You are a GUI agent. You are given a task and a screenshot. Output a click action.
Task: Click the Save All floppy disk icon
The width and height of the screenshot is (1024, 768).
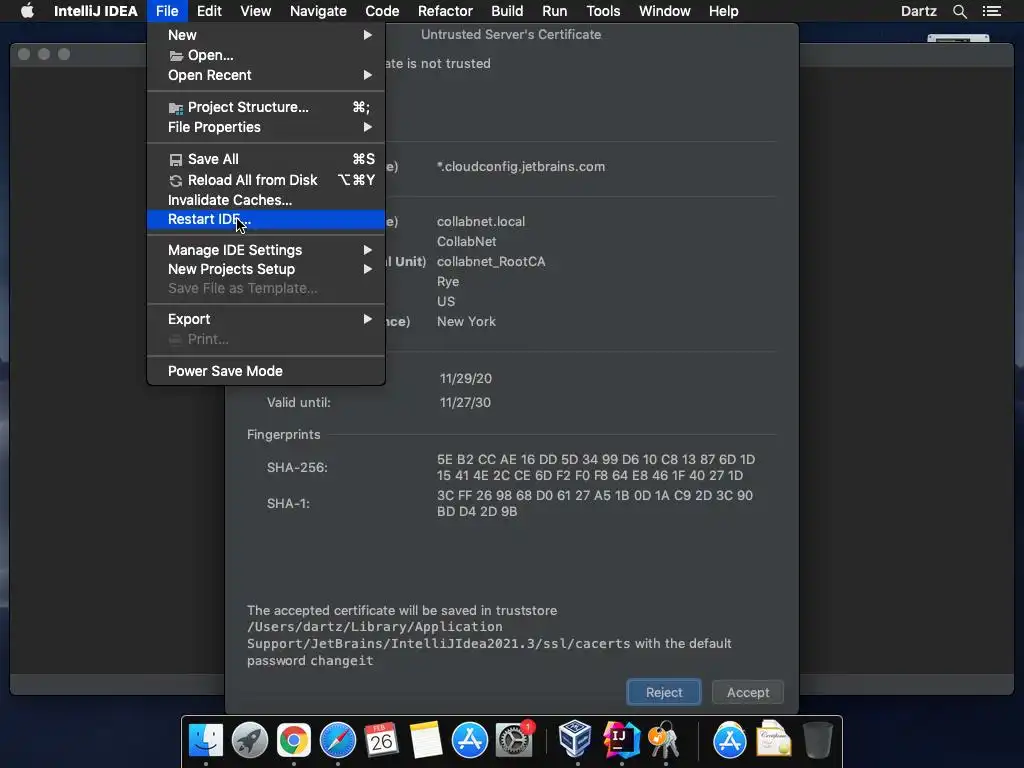click(x=176, y=160)
